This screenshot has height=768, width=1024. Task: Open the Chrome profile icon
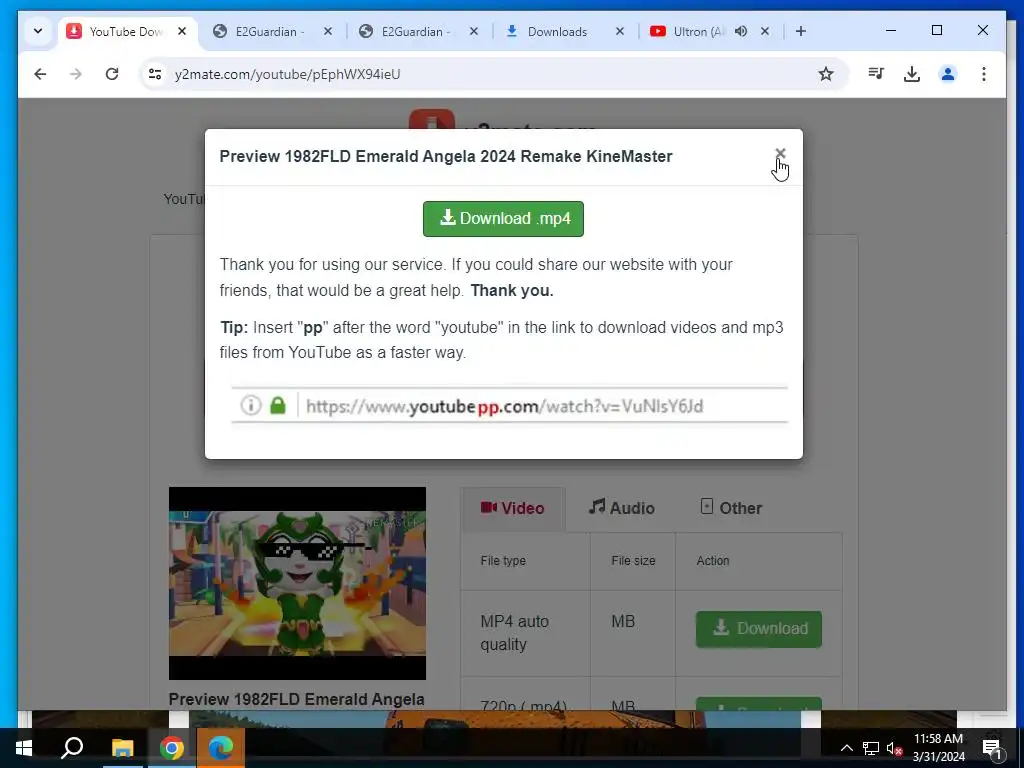(948, 74)
